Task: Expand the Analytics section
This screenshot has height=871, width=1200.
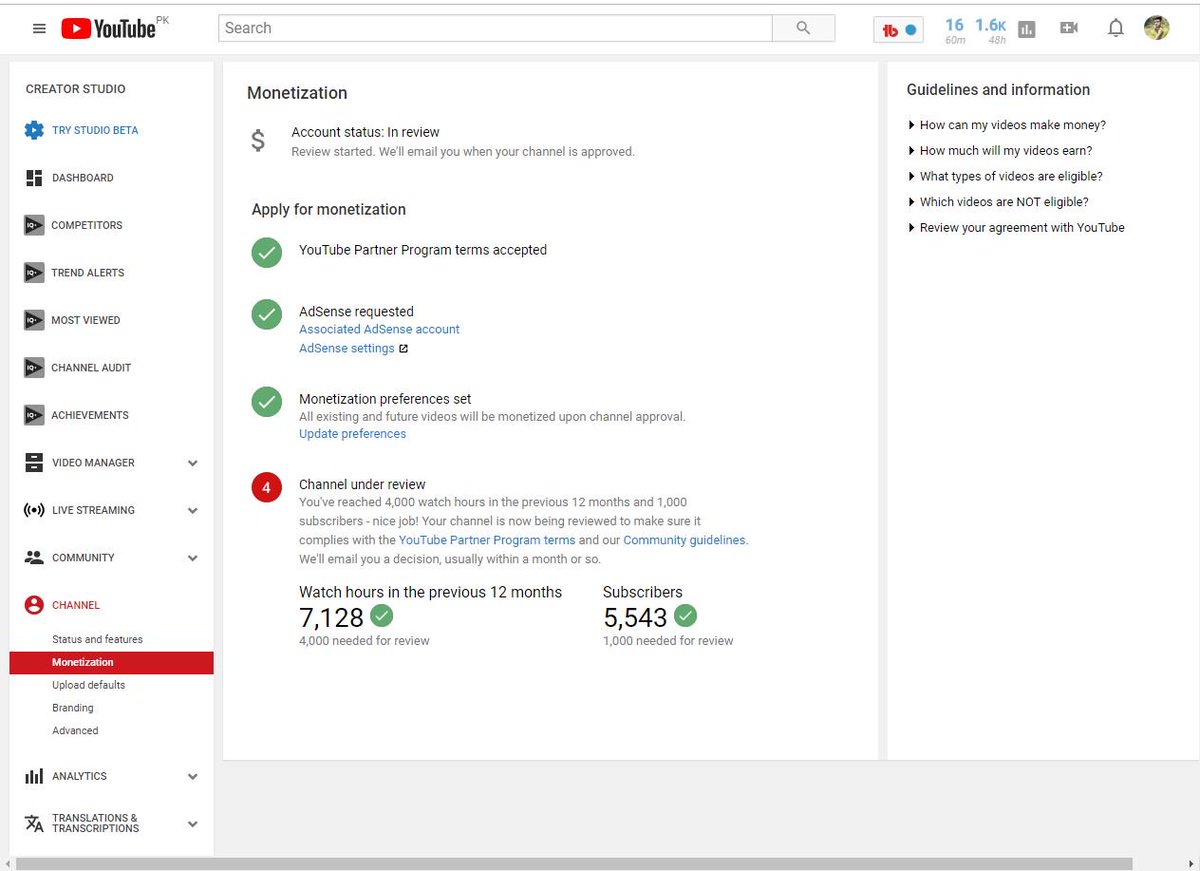Action: pos(193,776)
